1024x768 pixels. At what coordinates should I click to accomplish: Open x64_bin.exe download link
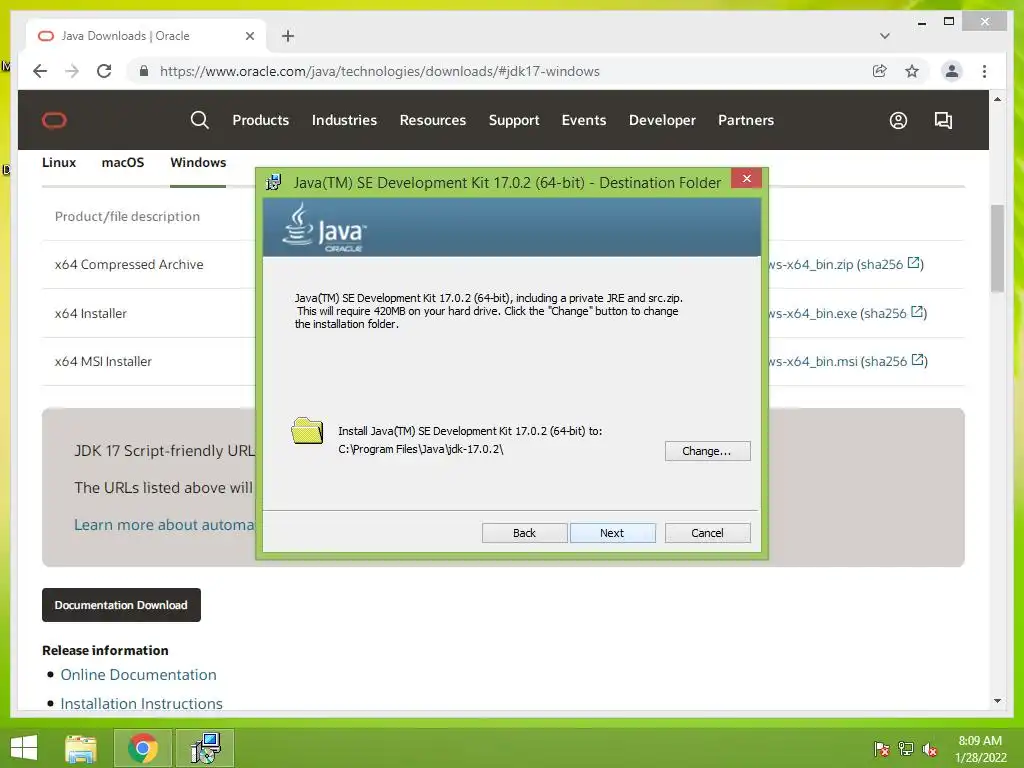click(813, 313)
